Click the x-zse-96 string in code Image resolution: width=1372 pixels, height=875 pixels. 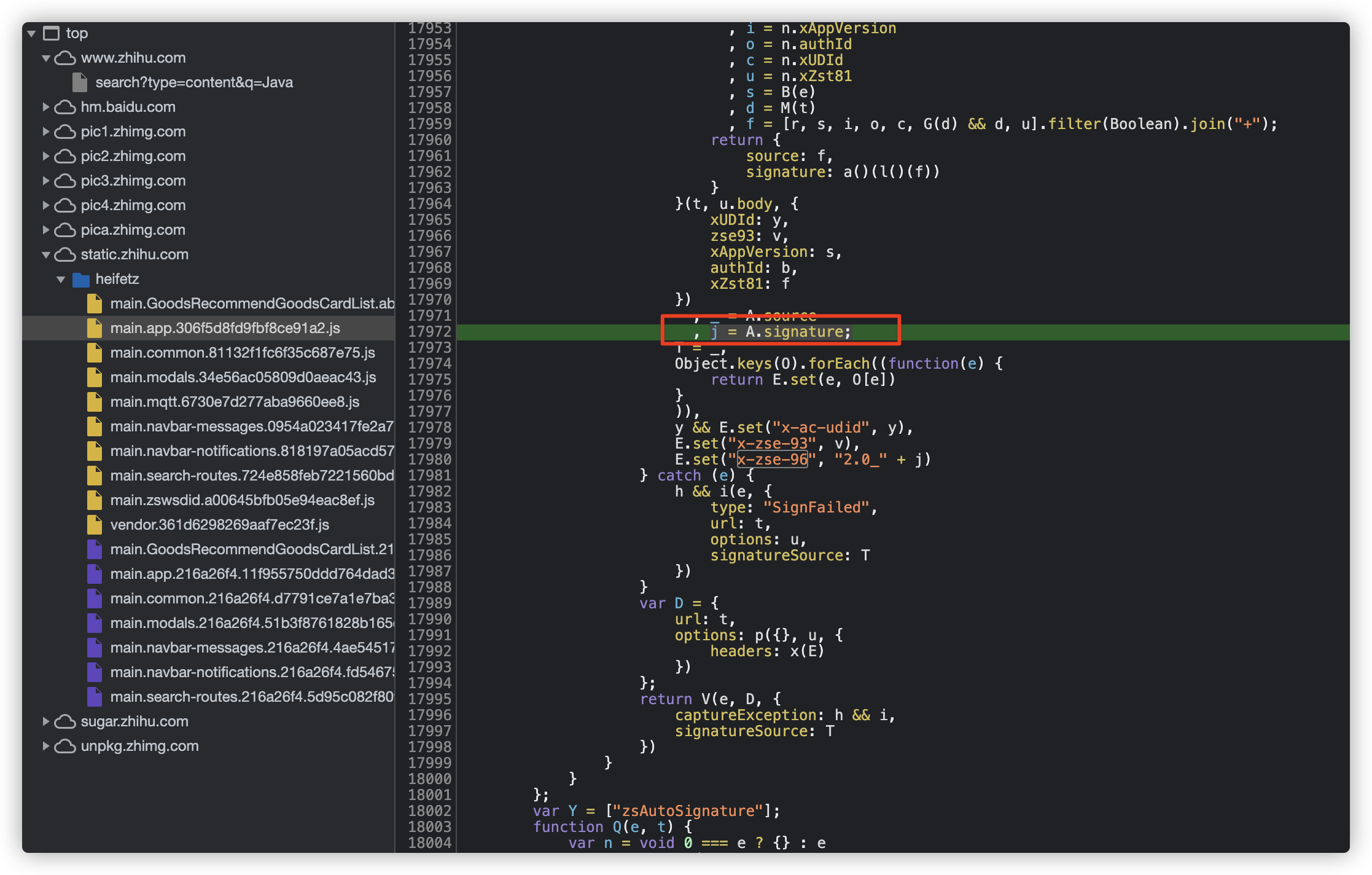(x=772, y=460)
